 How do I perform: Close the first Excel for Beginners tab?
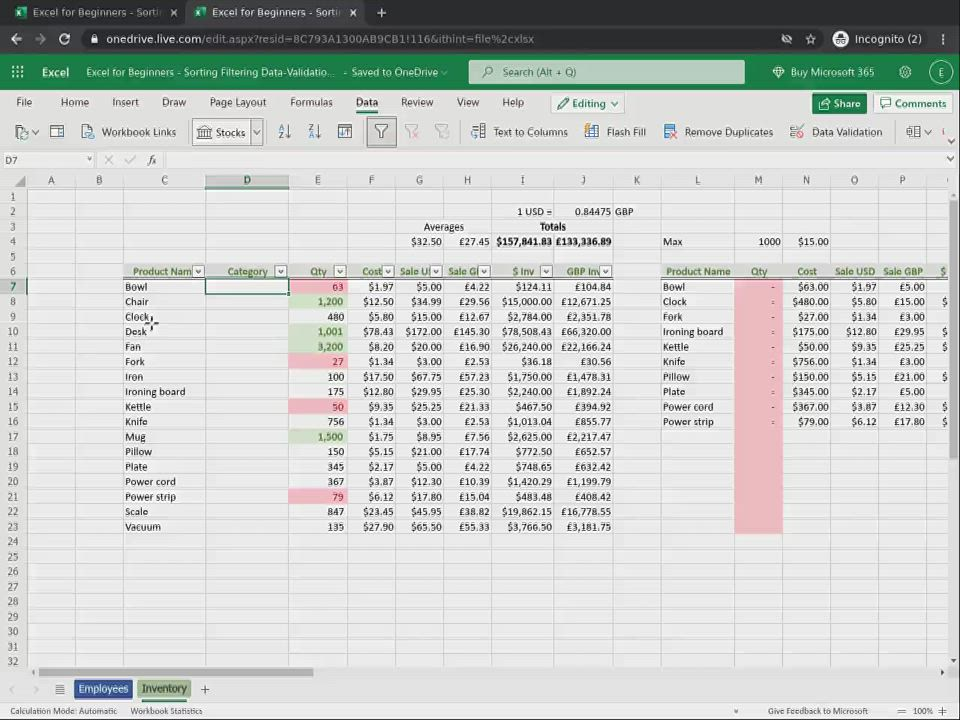coord(174,12)
